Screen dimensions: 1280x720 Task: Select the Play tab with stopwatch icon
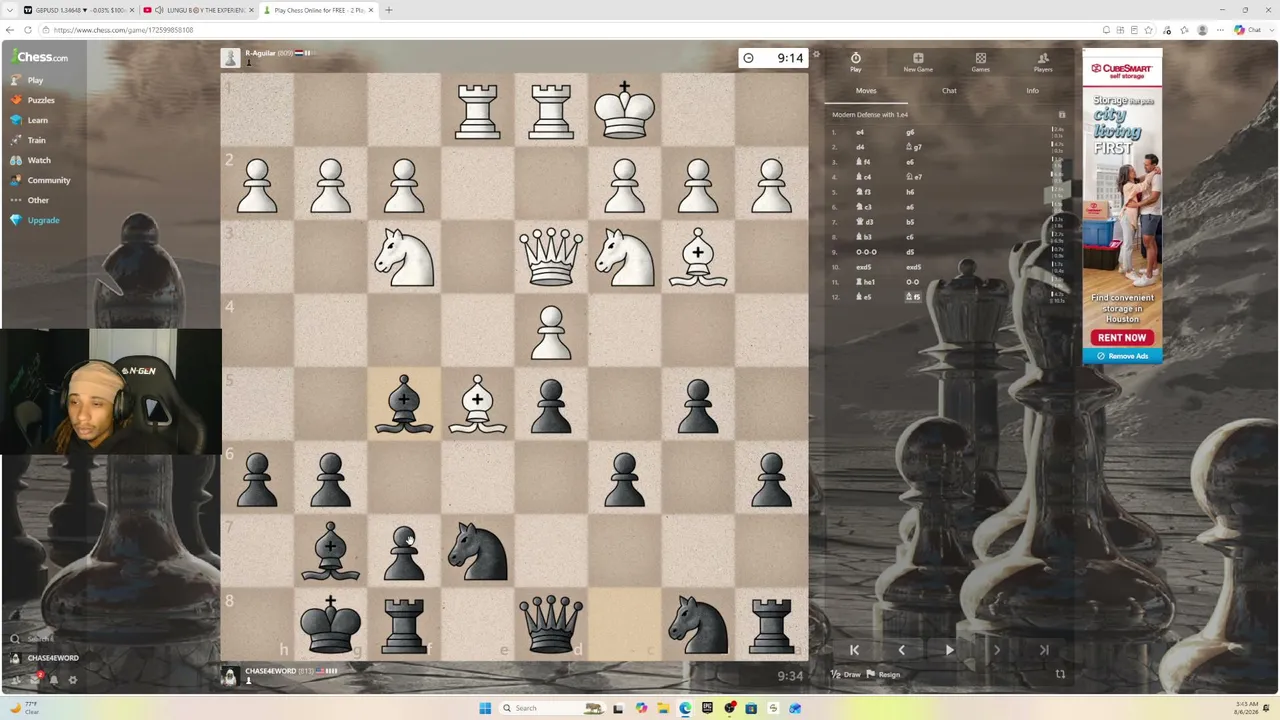point(856,62)
